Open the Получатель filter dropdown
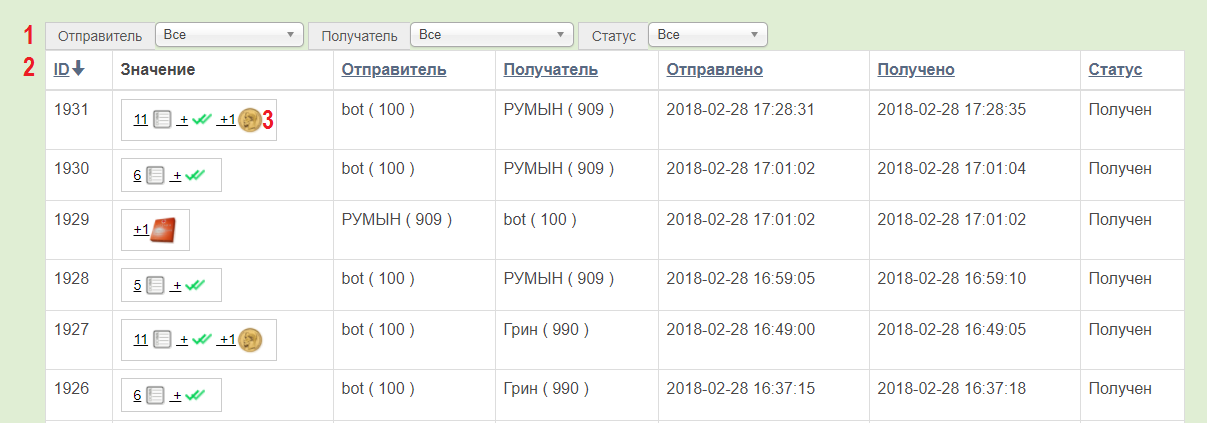 (492, 35)
